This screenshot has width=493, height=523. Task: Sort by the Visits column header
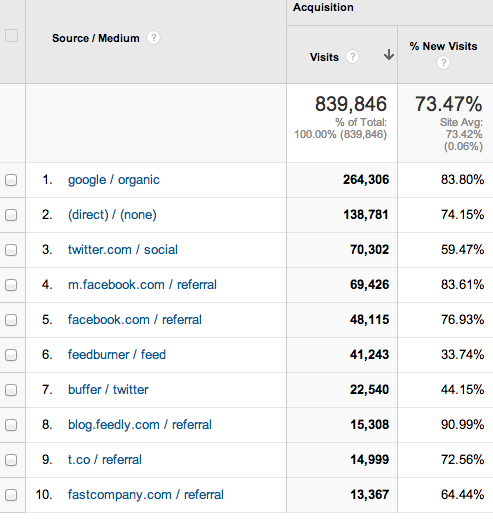click(x=324, y=57)
